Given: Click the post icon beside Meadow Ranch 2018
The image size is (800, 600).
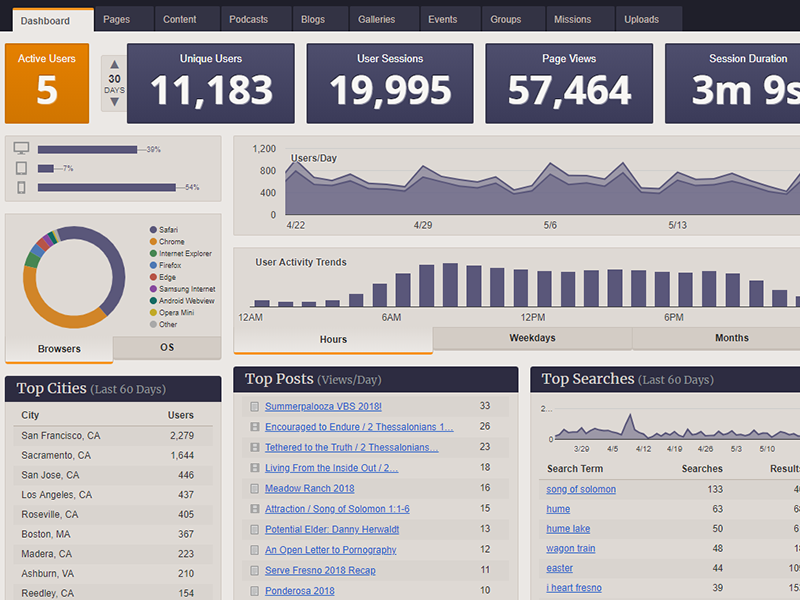Looking at the screenshot, I should (252, 488).
